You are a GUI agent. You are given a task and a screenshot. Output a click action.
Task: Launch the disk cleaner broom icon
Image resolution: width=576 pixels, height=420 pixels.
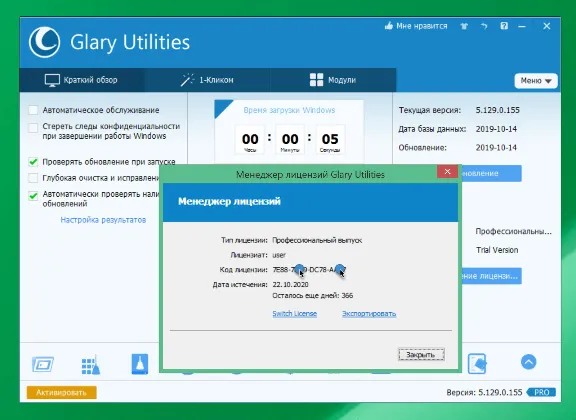pyautogui.click(x=140, y=364)
